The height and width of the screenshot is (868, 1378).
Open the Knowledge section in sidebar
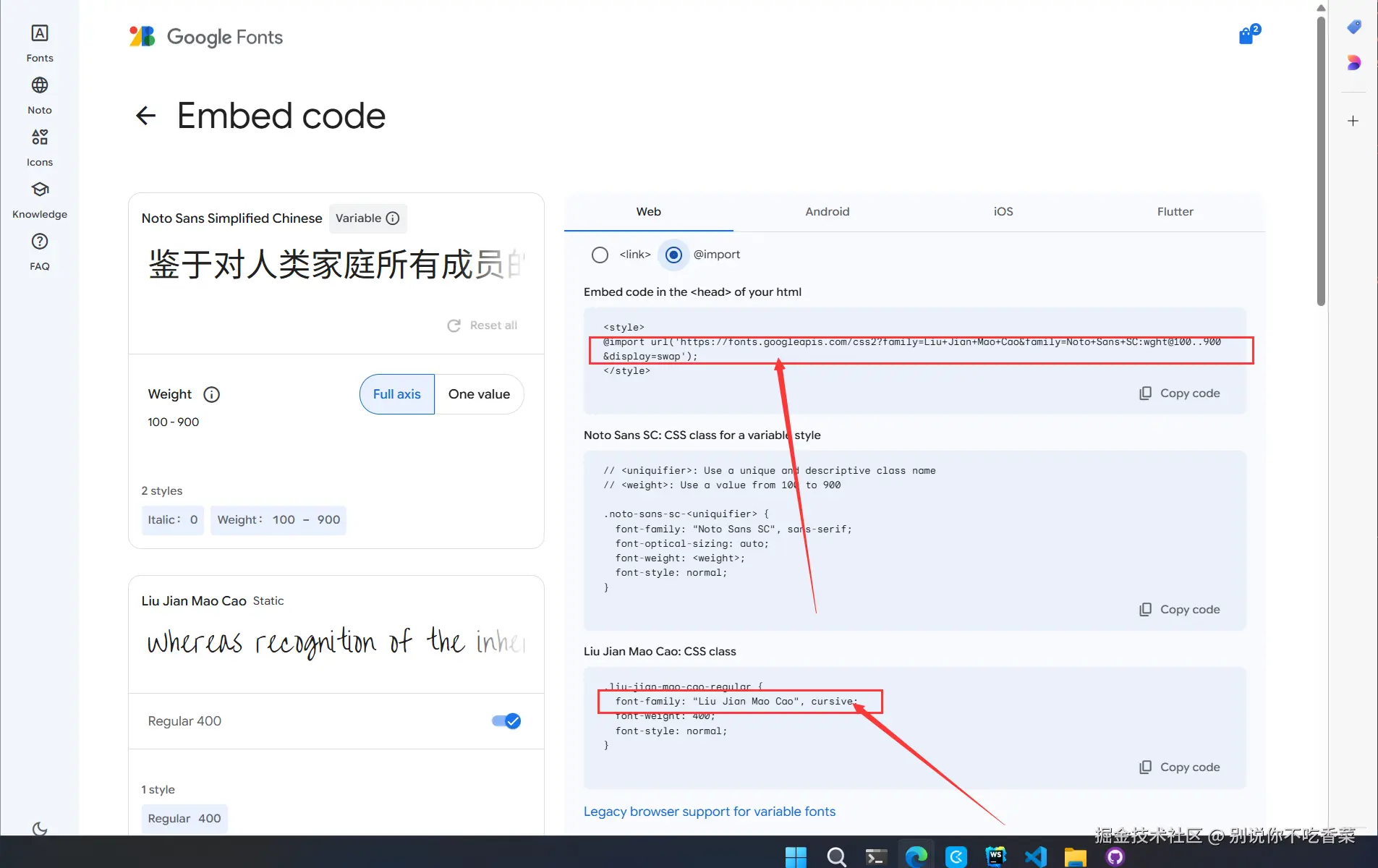click(x=40, y=199)
